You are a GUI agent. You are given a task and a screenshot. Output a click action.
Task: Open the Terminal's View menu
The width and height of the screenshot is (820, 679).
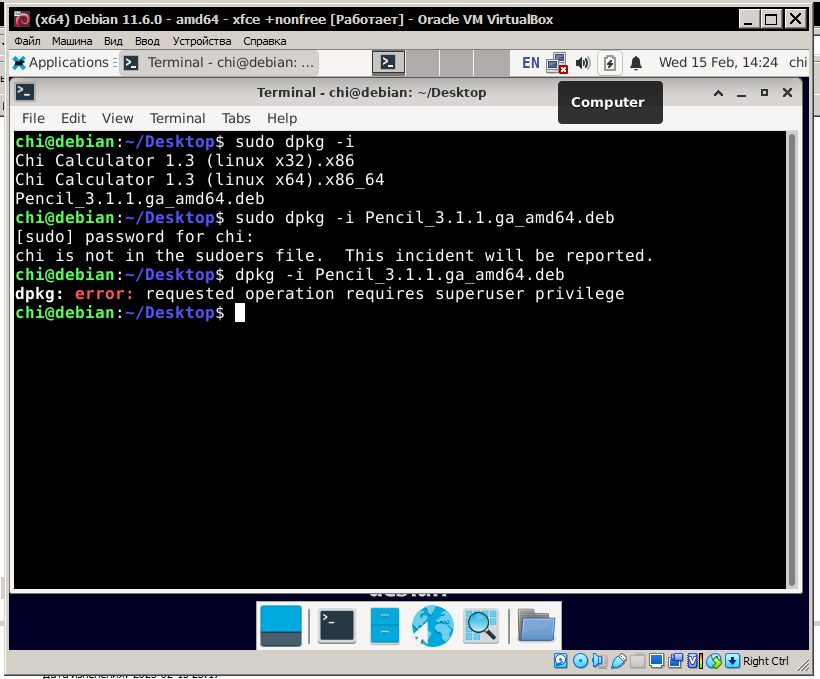tap(118, 119)
